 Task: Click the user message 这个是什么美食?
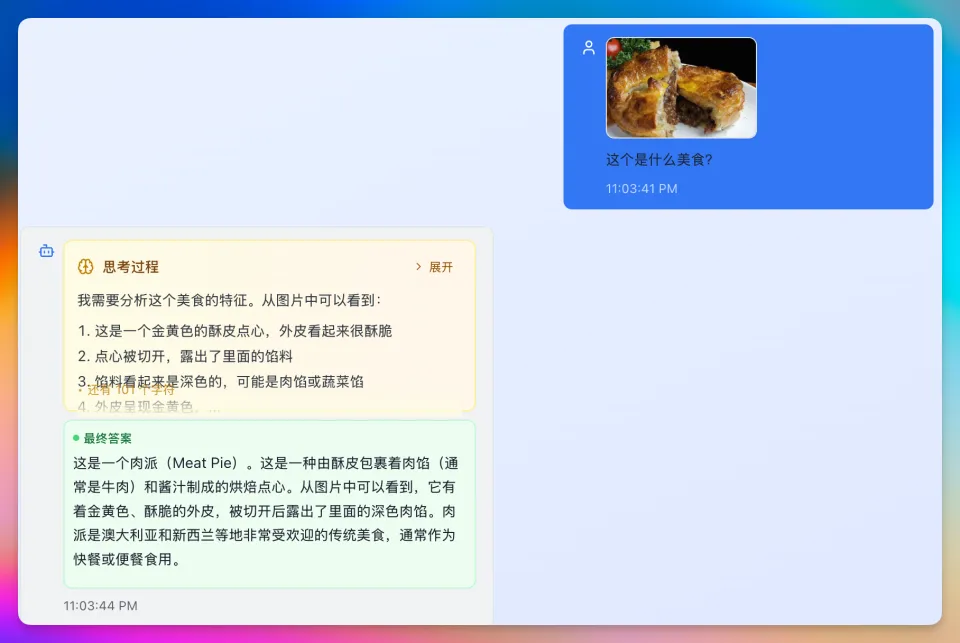pos(659,159)
